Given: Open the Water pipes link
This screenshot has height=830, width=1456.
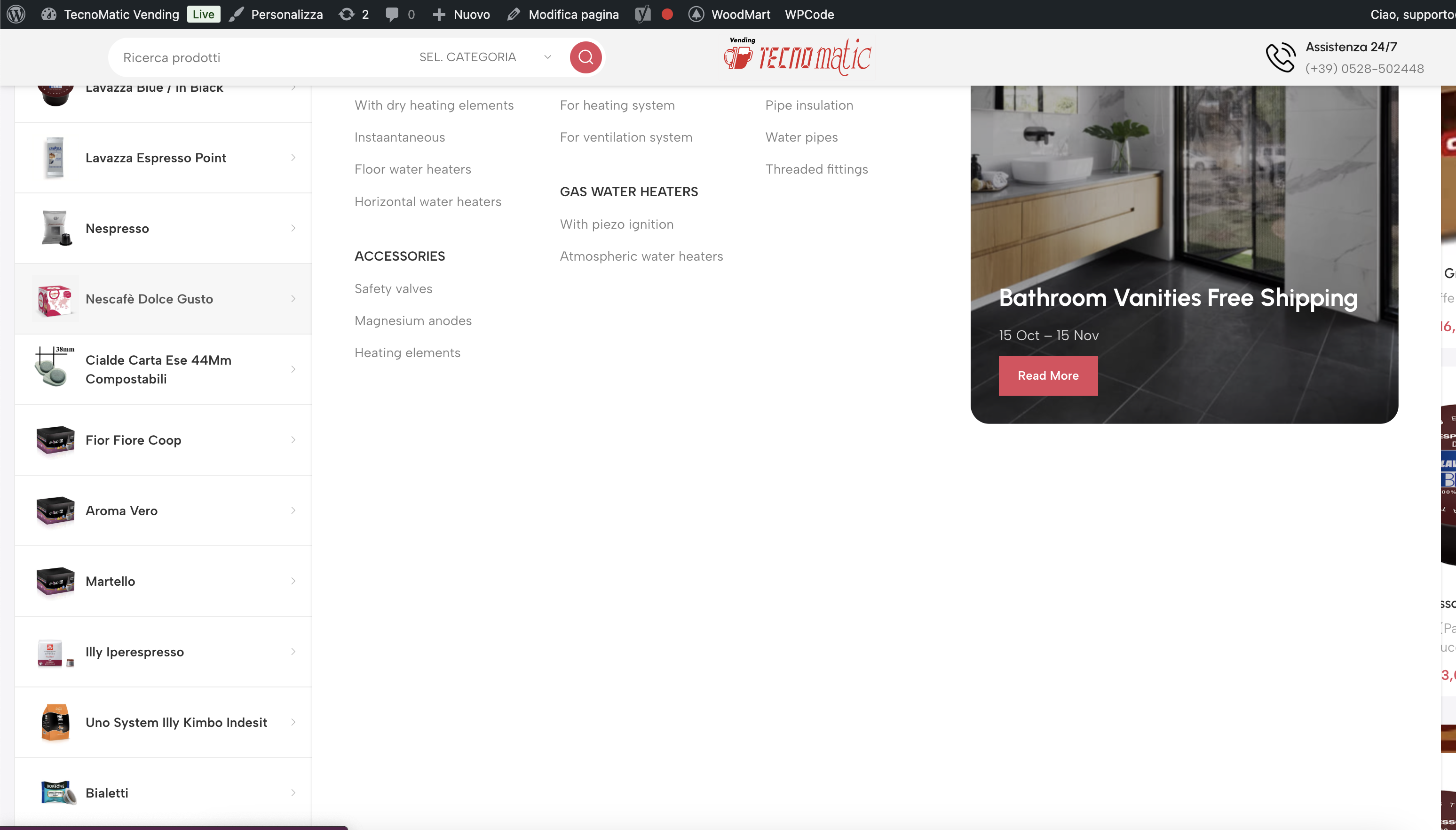Looking at the screenshot, I should (801, 137).
